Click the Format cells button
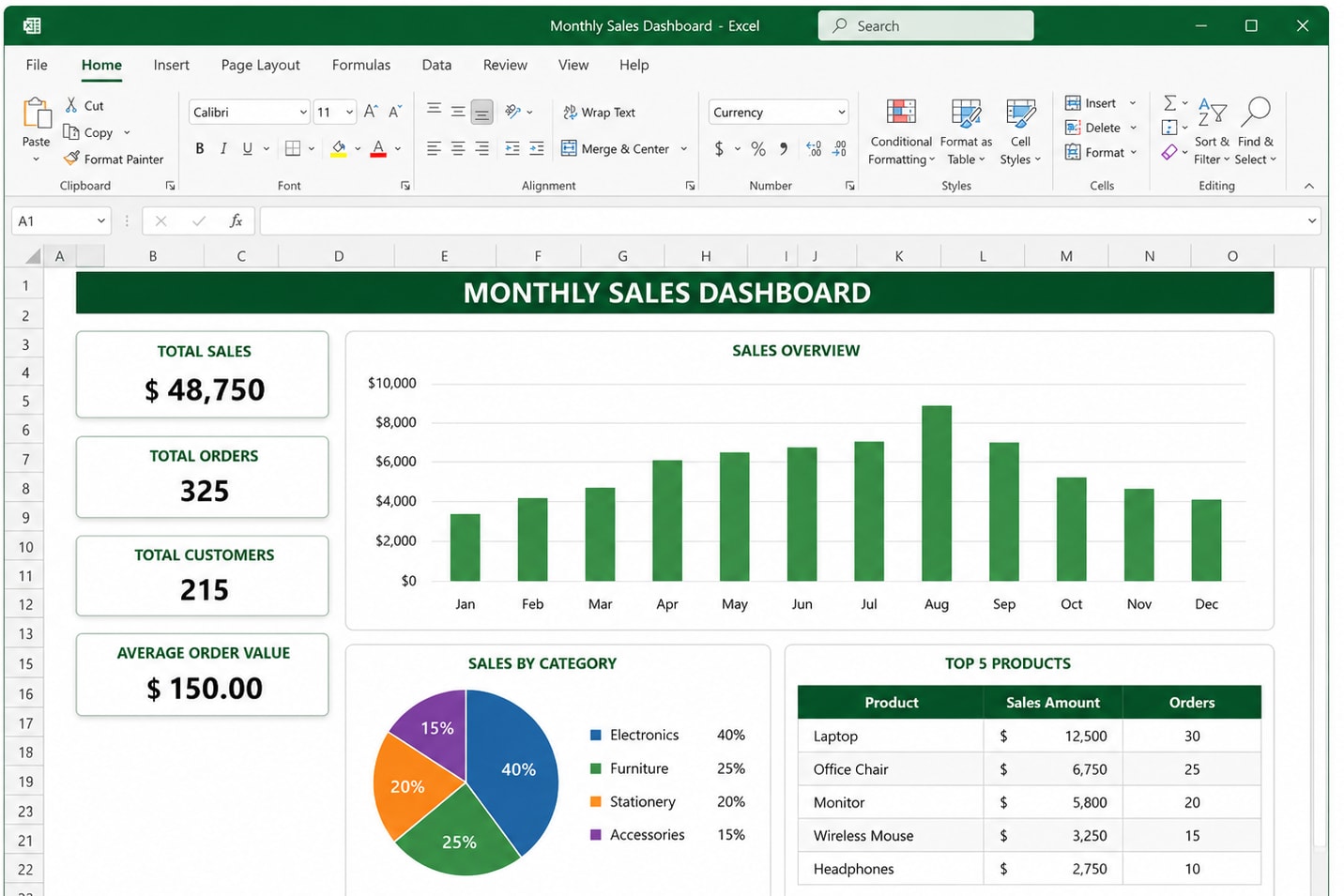 coord(1101,152)
